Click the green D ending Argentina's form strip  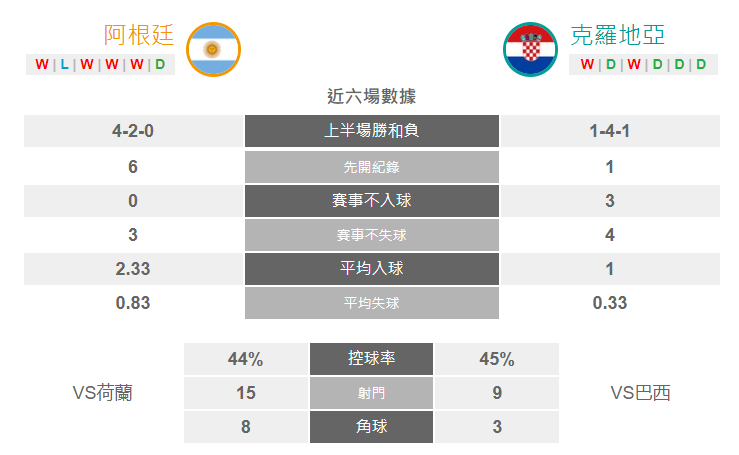tap(160, 64)
